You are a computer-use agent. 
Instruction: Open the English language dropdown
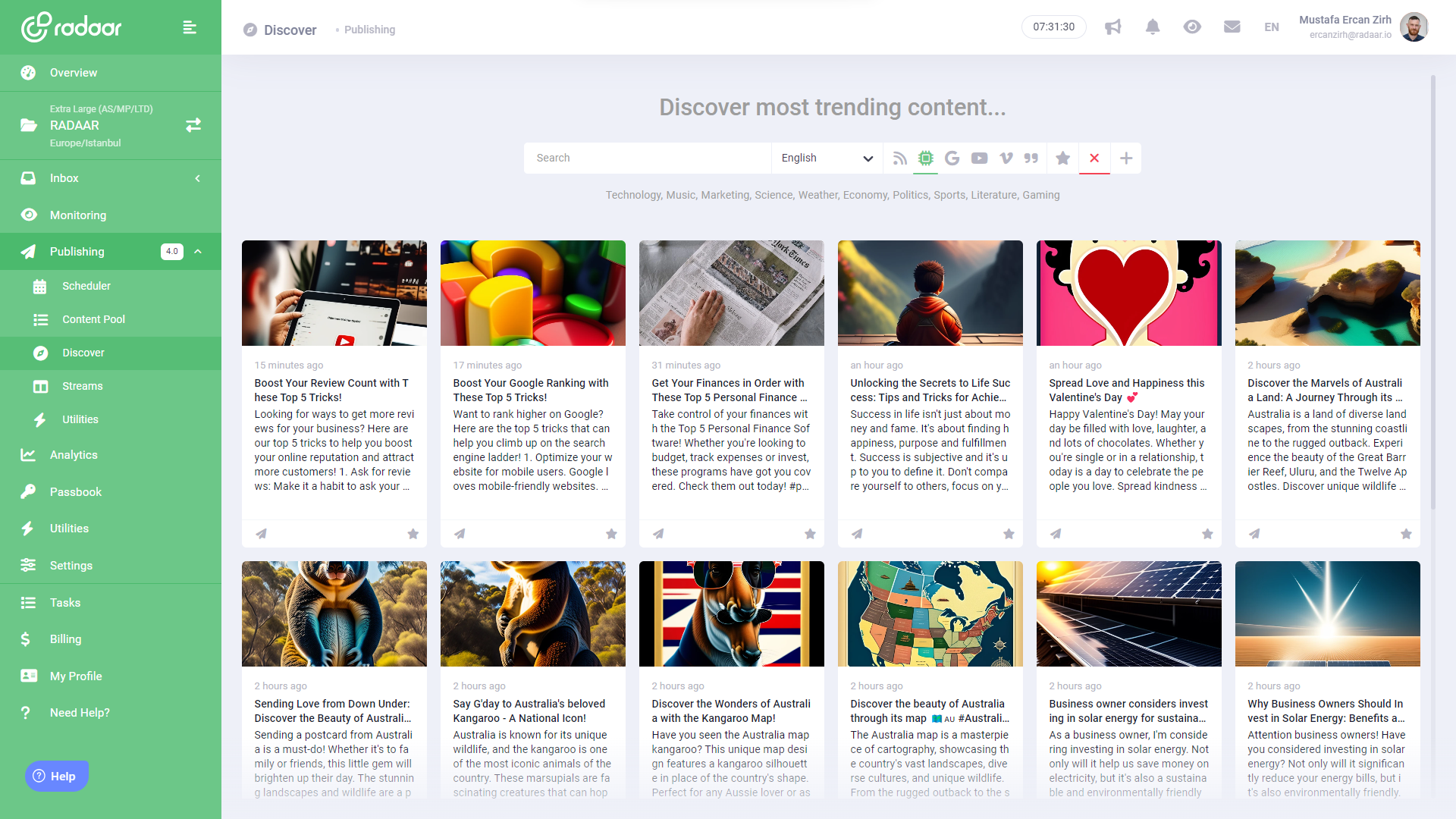pos(826,158)
